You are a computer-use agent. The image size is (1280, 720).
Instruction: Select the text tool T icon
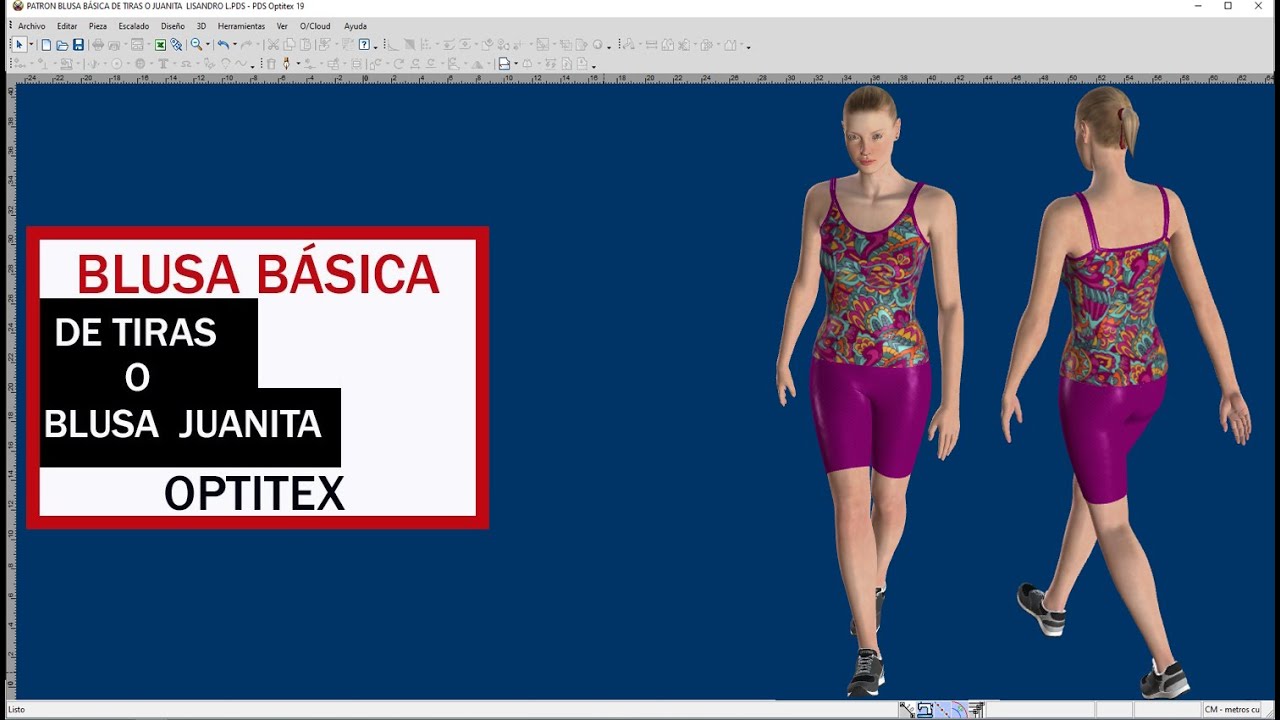pos(162,64)
